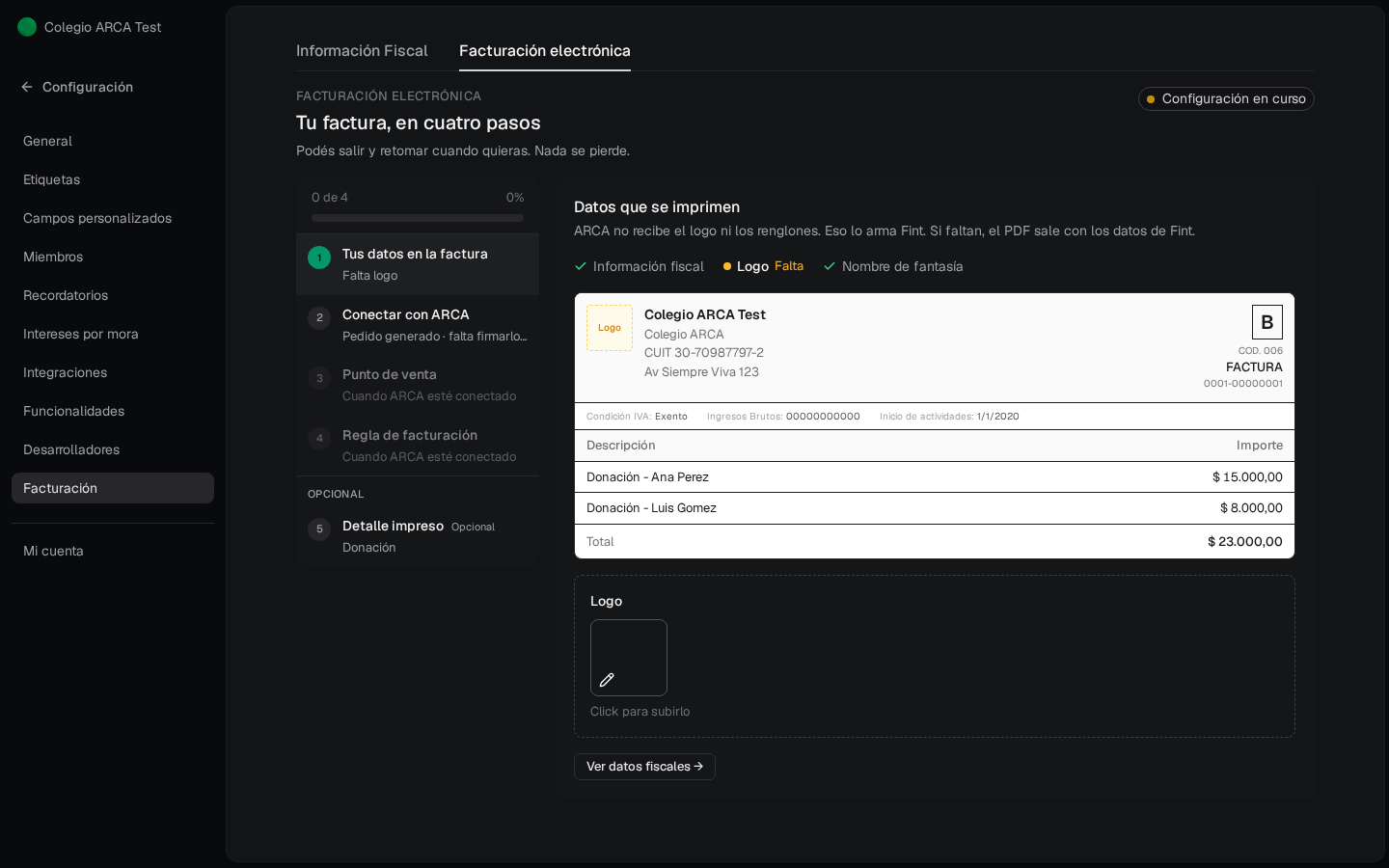Click the Condición IVA: Exento text

click(x=637, y=417)
